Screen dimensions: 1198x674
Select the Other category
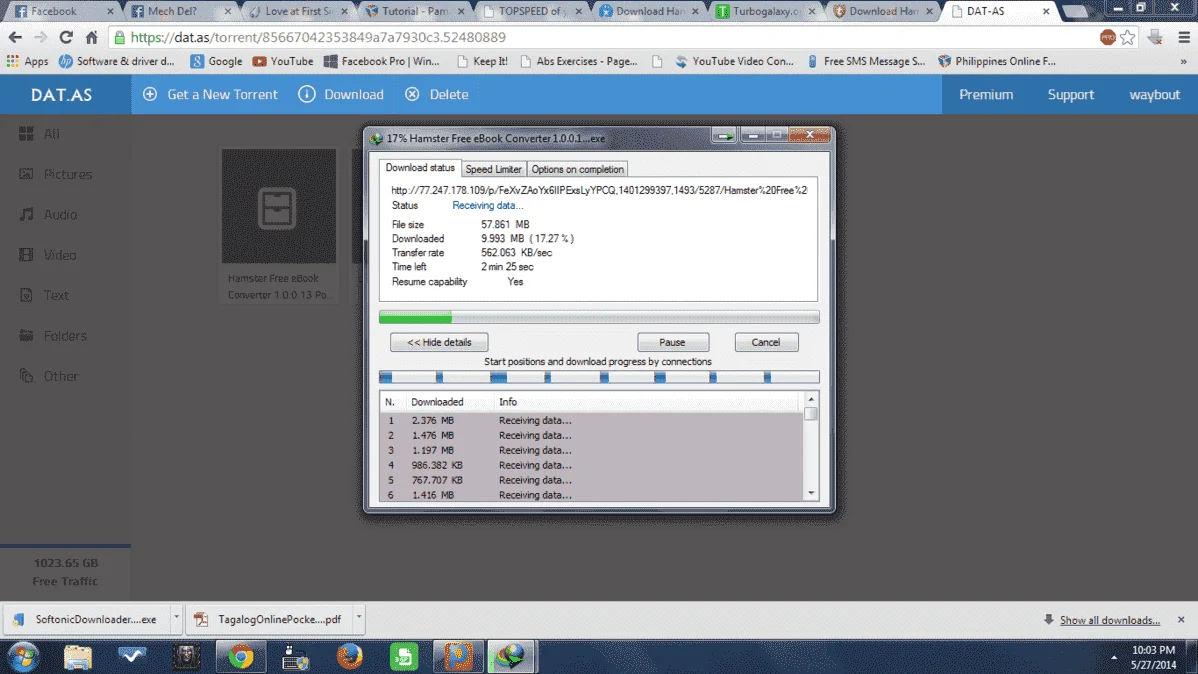[48, 376]
